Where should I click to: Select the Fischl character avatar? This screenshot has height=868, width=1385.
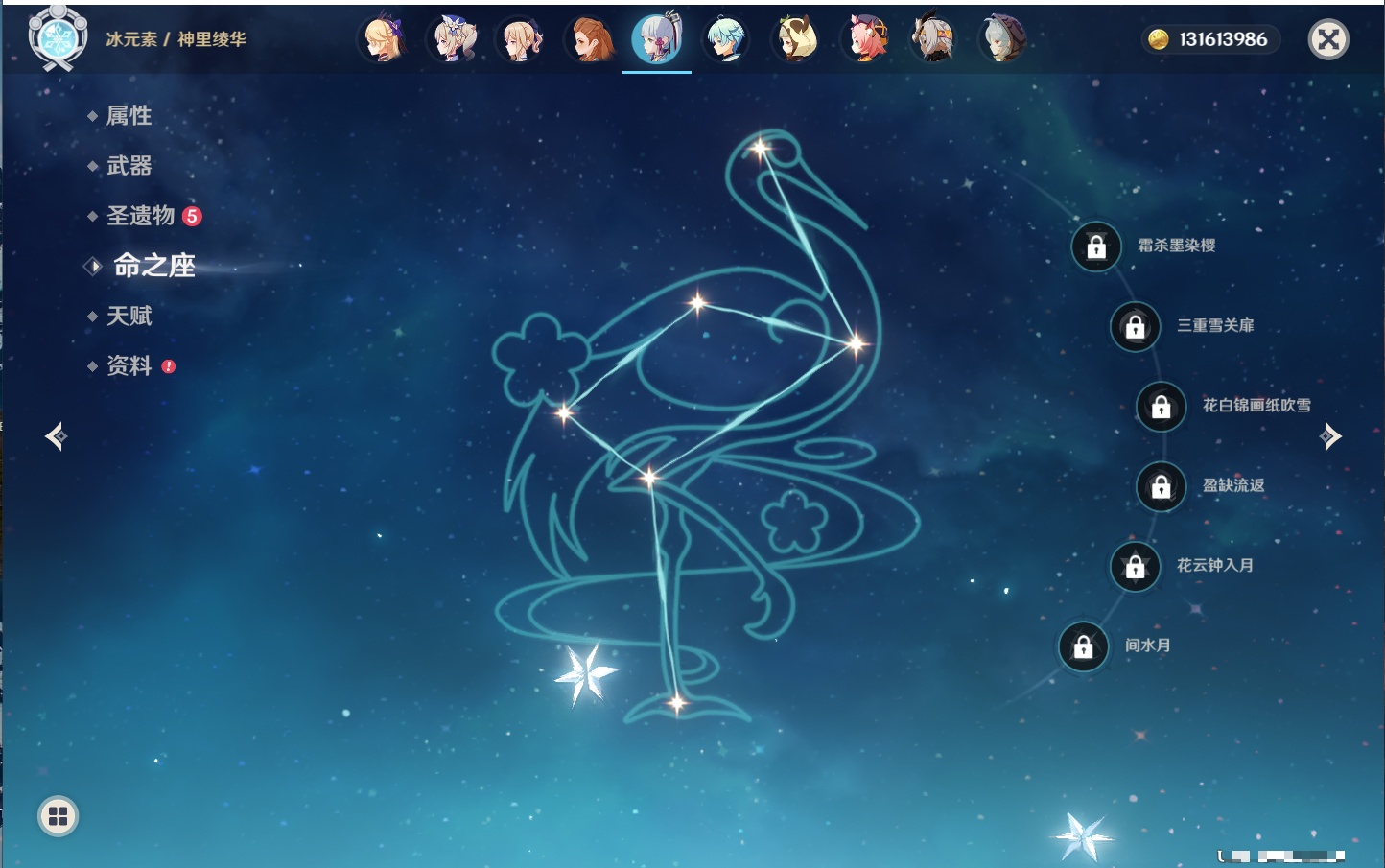[x=383, y=39]
